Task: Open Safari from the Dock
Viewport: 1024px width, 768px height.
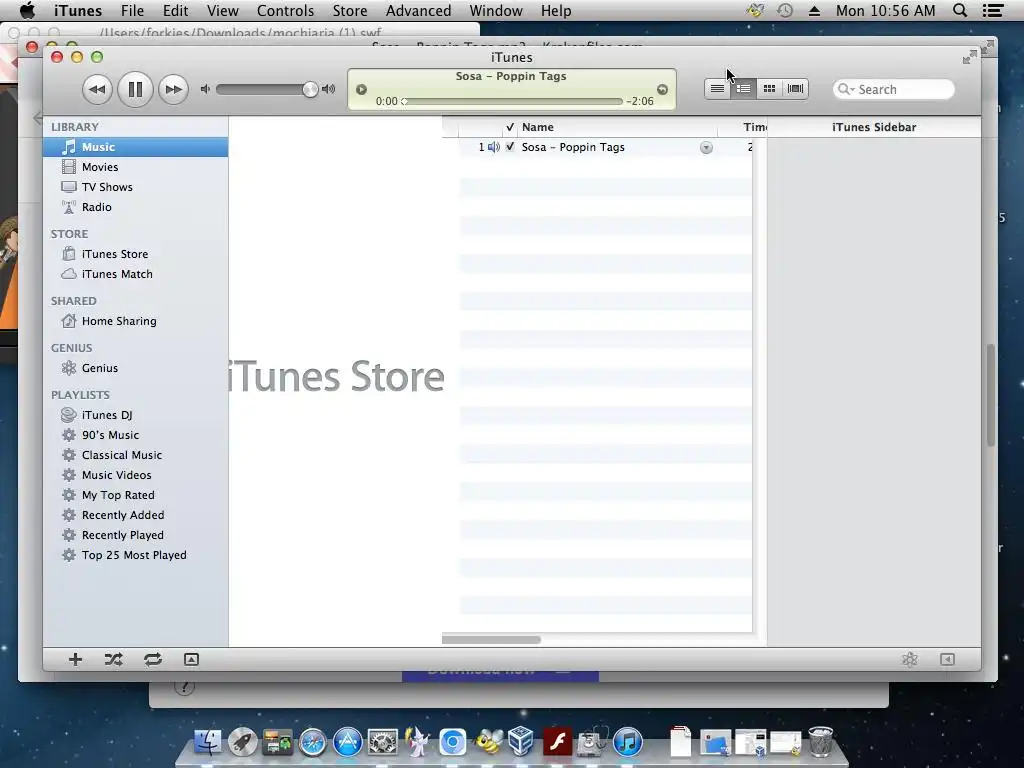Action: click(313, 743)
